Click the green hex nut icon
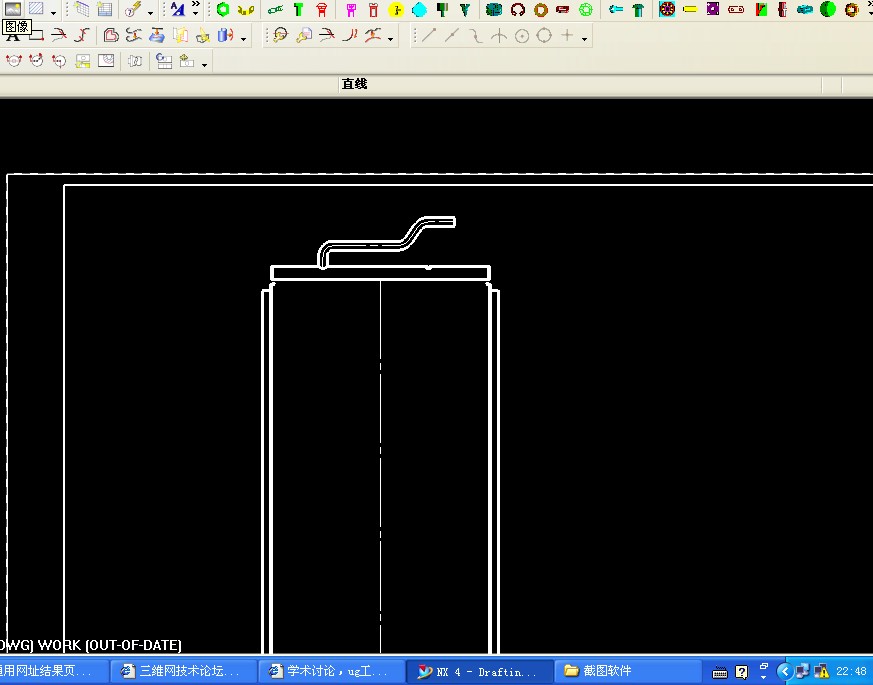 click(x=223, y=9)
